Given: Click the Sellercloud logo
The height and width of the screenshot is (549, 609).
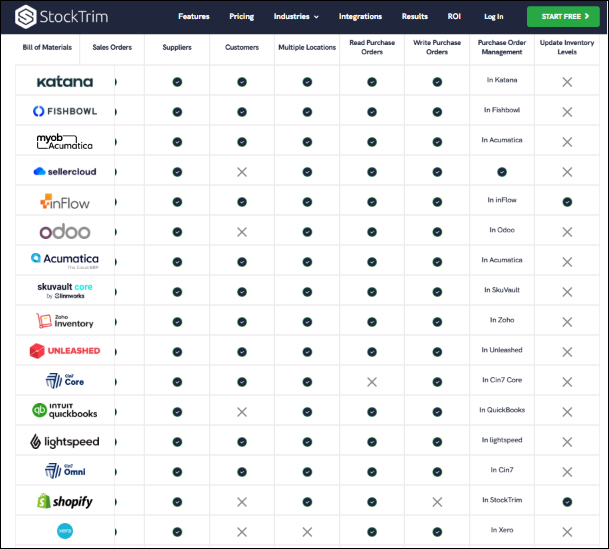Looking at the screenshot, I should click(x=65, y=171).
